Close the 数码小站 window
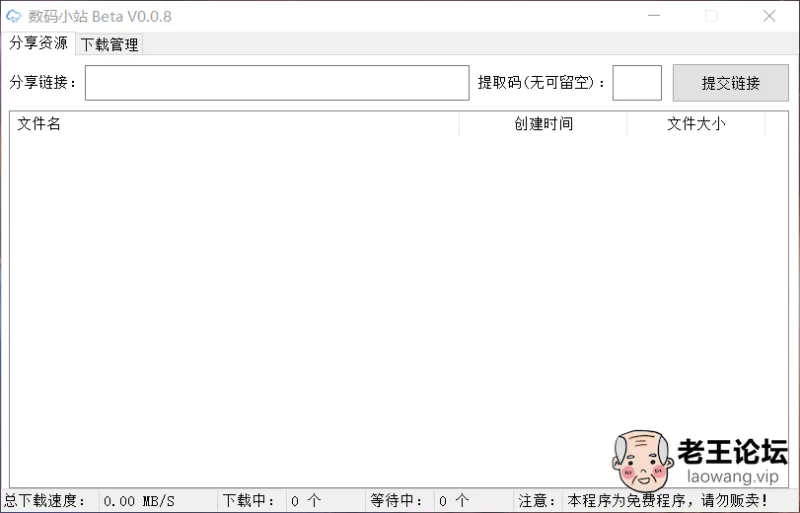This screenshot has width=800, height=513. pos(769,16)
